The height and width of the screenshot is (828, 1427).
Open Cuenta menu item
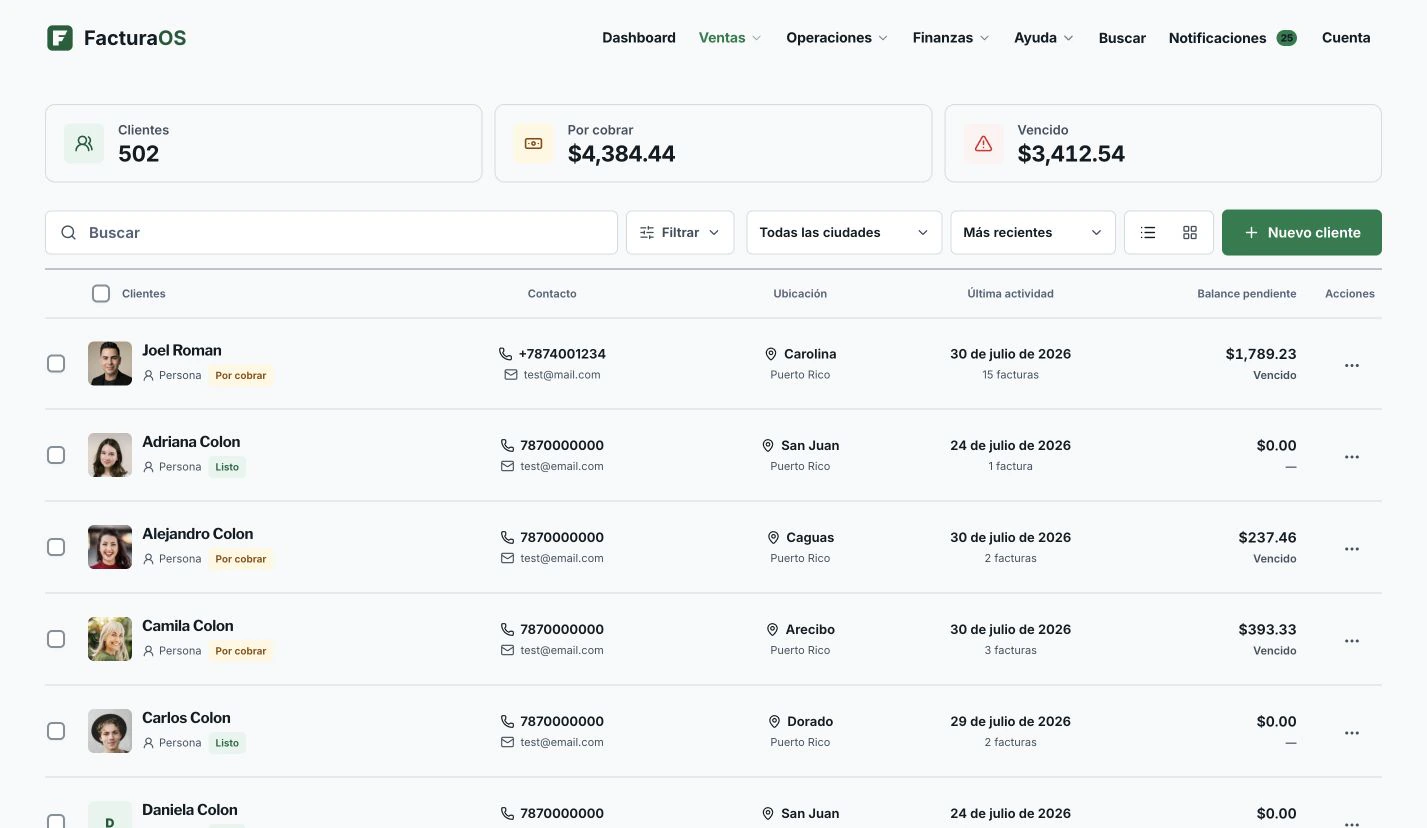[x=1346, y=38]
